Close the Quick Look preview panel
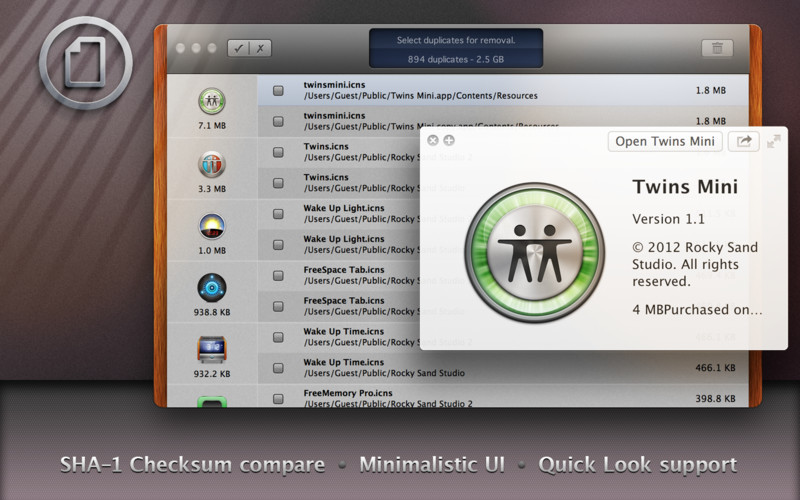The width and height of the screenshot is (800, 500). (433, 140)
